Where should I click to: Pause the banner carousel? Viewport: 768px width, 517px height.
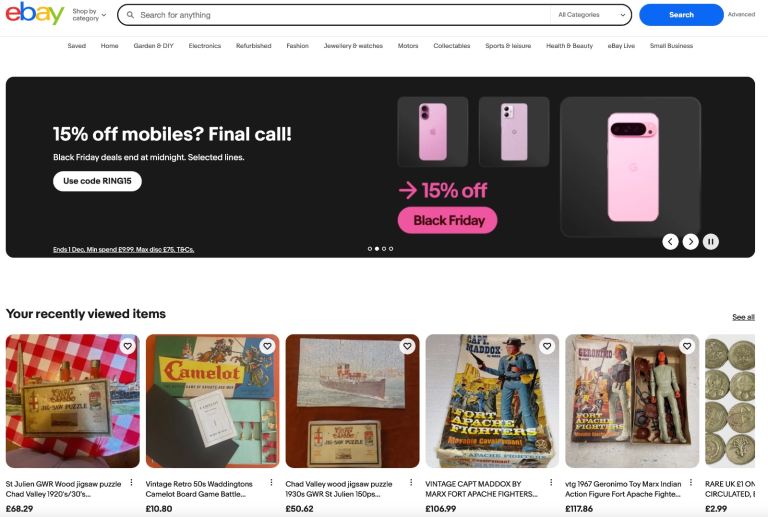tap(711, 241)
